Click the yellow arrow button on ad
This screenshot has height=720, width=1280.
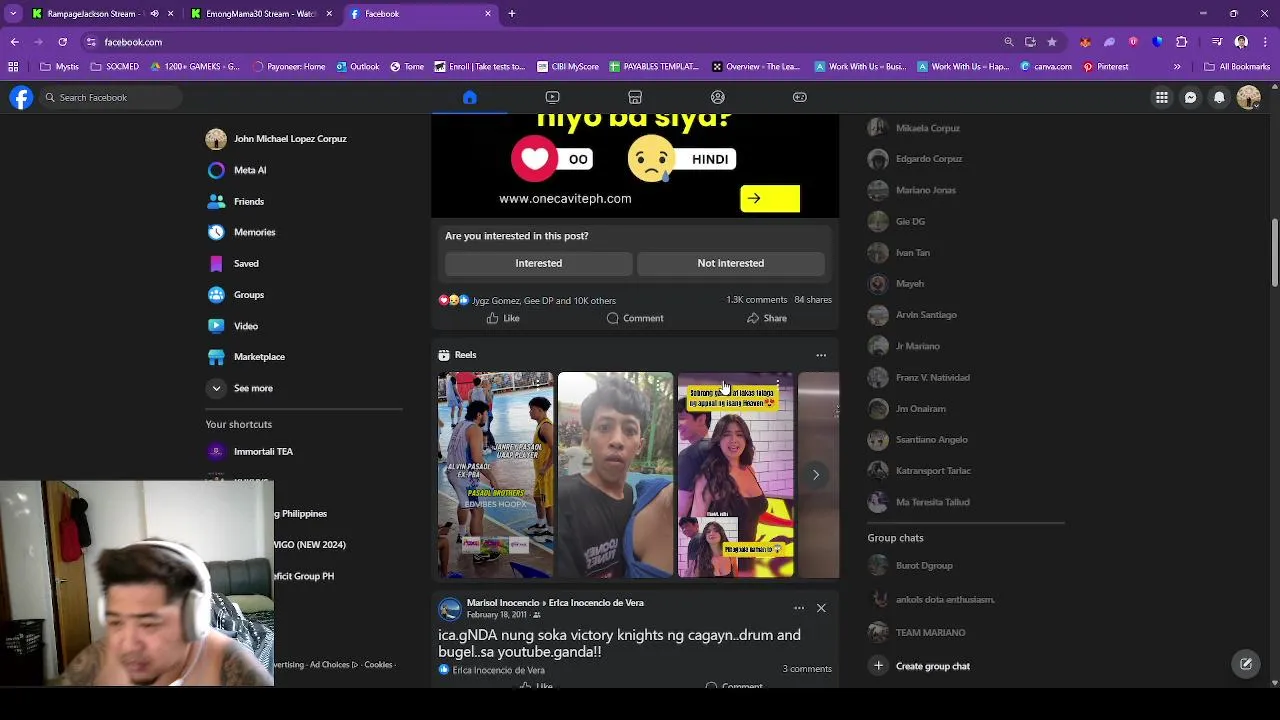[770, 198]
